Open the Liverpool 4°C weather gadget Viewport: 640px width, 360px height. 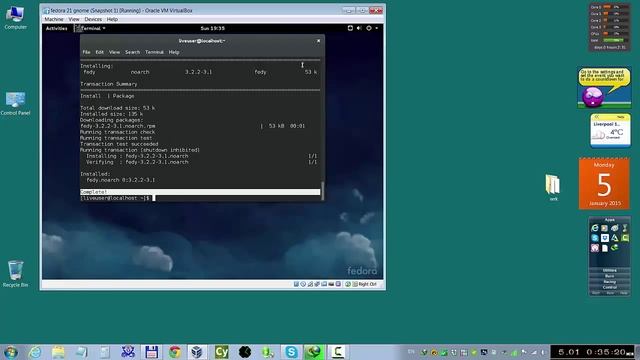[610, 130]
